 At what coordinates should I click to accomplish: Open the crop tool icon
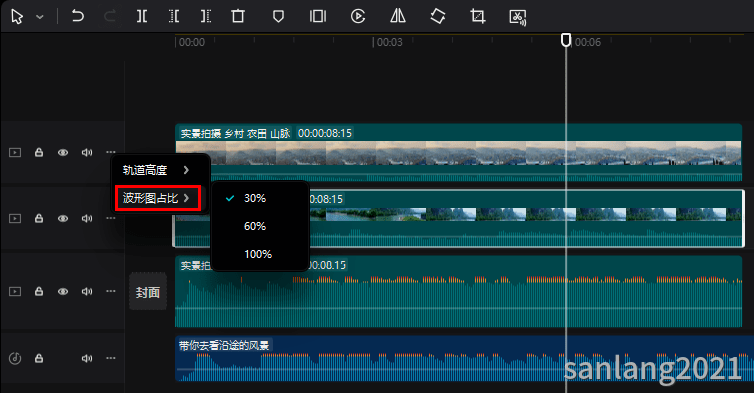[x=478, y=16]
